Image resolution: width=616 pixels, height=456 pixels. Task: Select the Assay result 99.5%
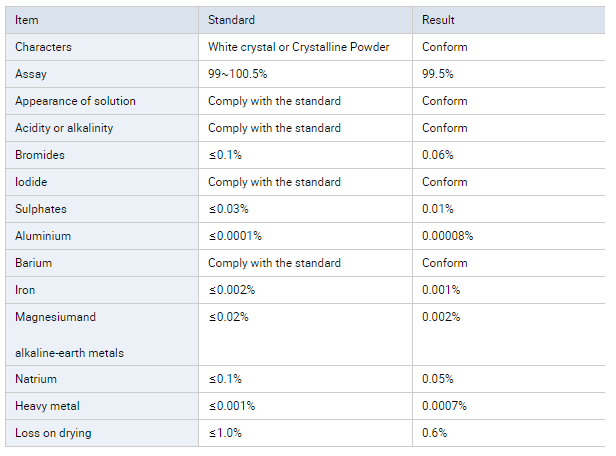click(x=439, y=74)
